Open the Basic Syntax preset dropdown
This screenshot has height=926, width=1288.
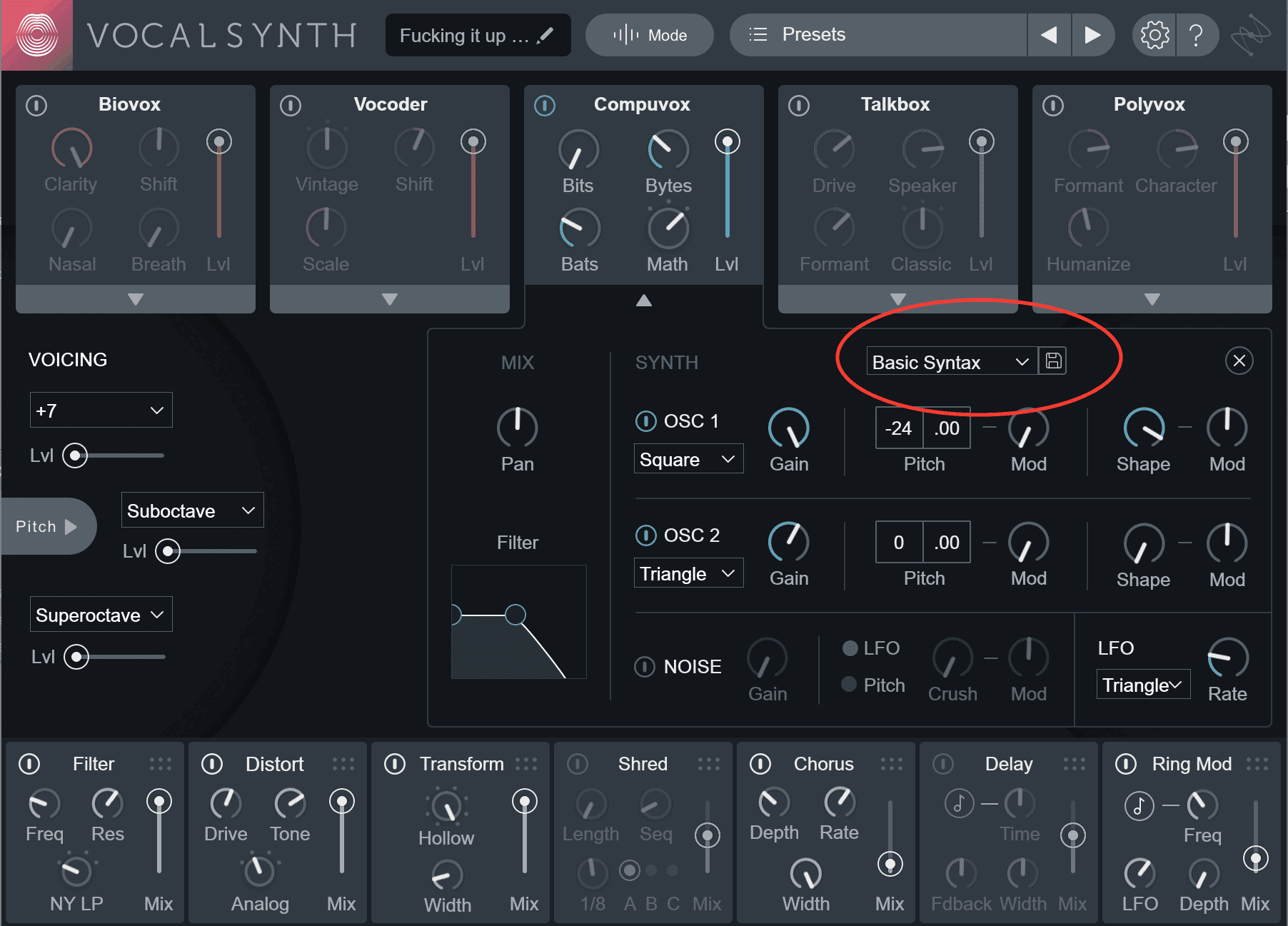pos(952,361)
